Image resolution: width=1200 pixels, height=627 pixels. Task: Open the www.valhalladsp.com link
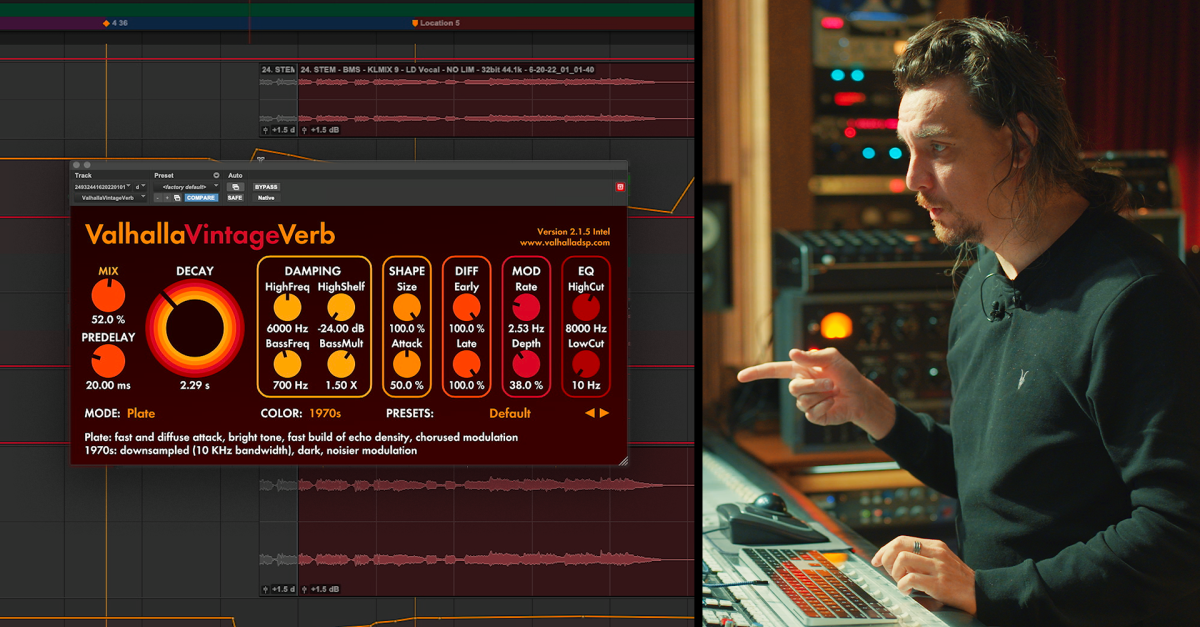pyautogui.click(x=564, y=242)
